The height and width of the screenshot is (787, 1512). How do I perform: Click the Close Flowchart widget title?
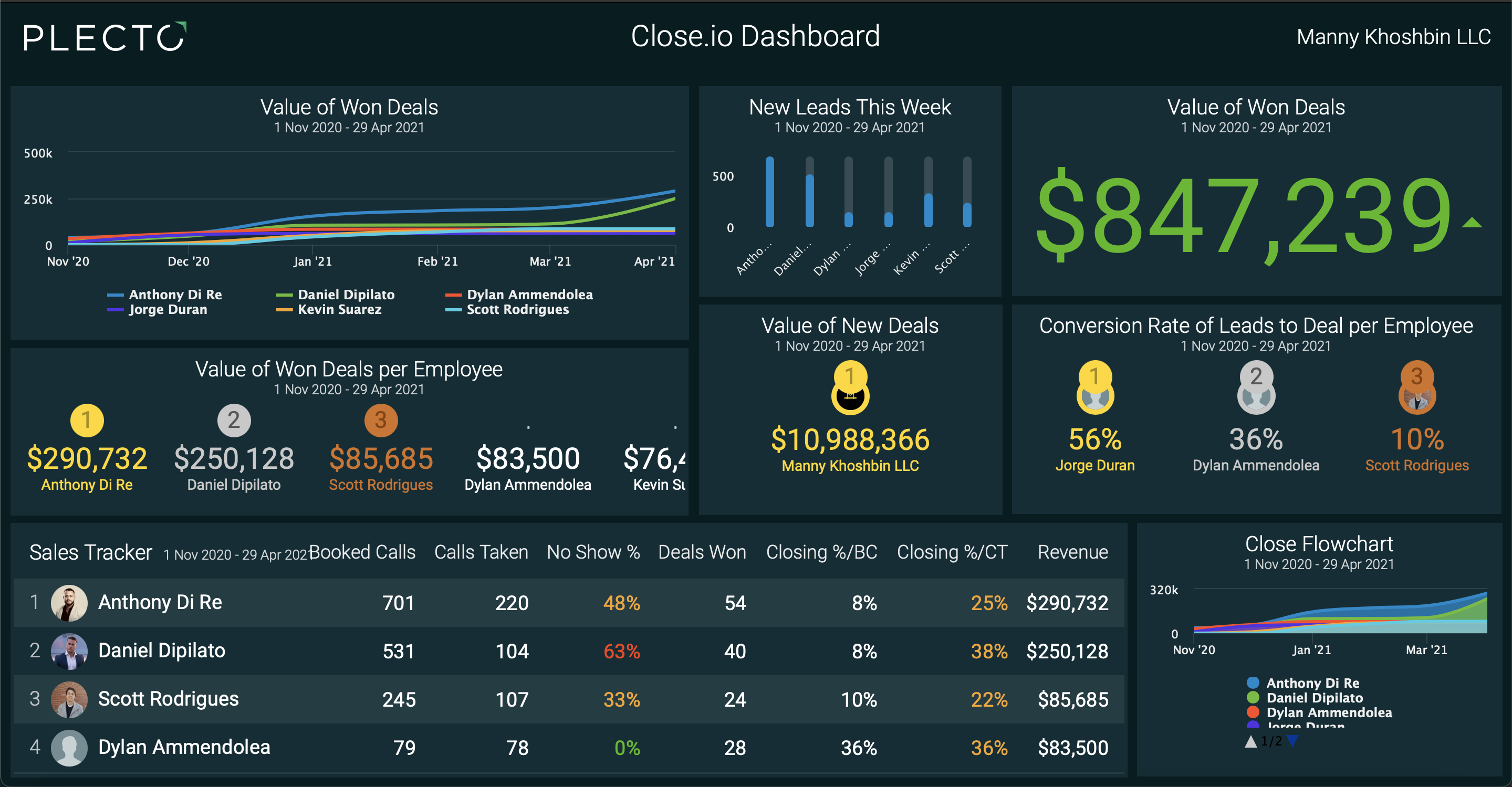click(x=1319, y=544)
